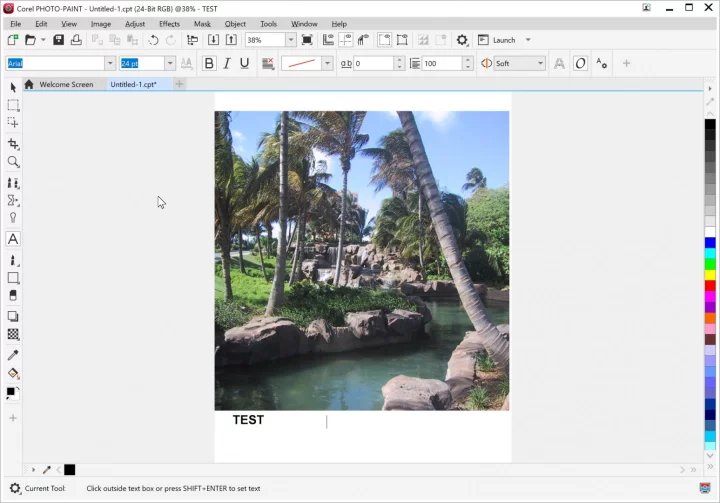Select the Text tool in the toolbox
The image size is (720, 503).
pyautogui.click(x=13, y=239)
